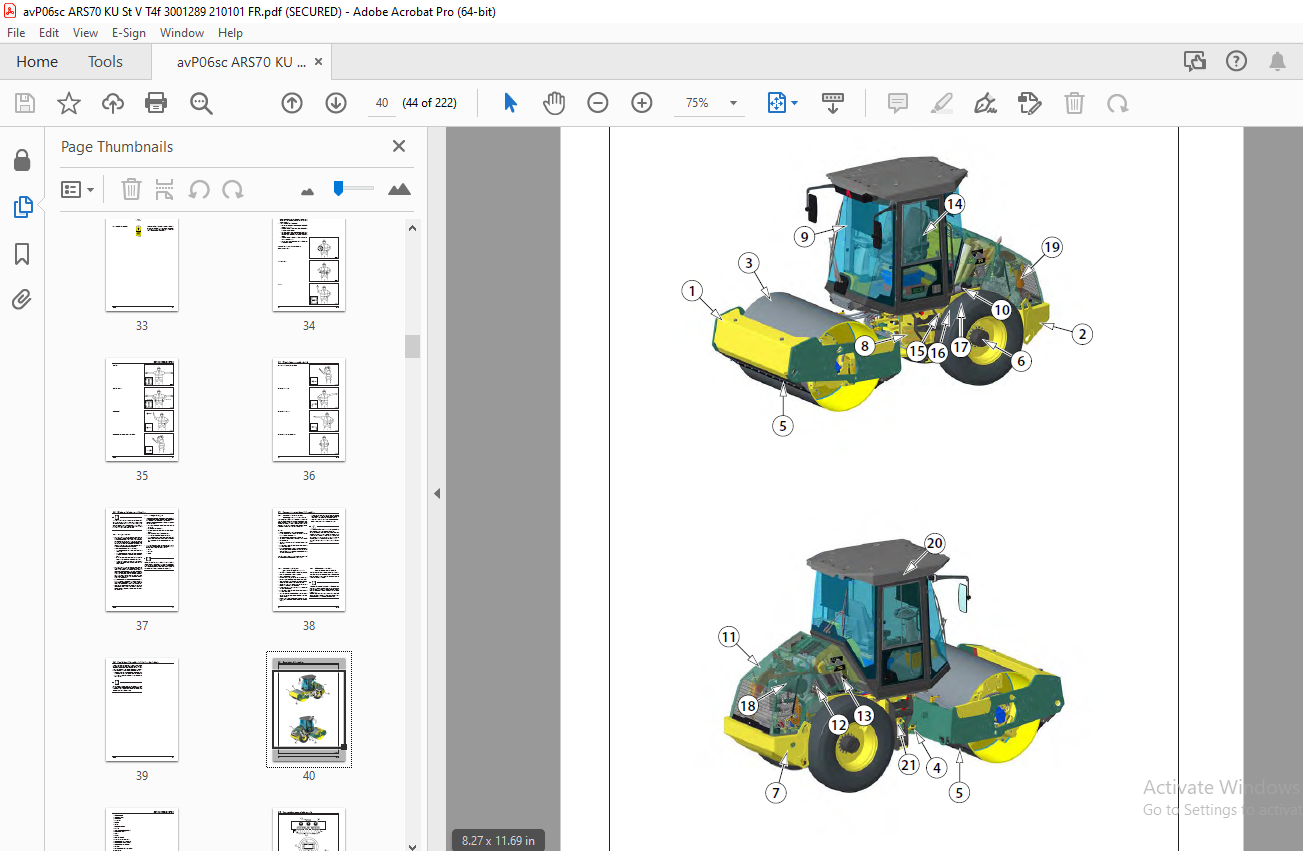Image resolution: width=1303 pixels, height=851 pixels.
Task: Click the security lock icon in sidebar
Action: click(22, 161)
